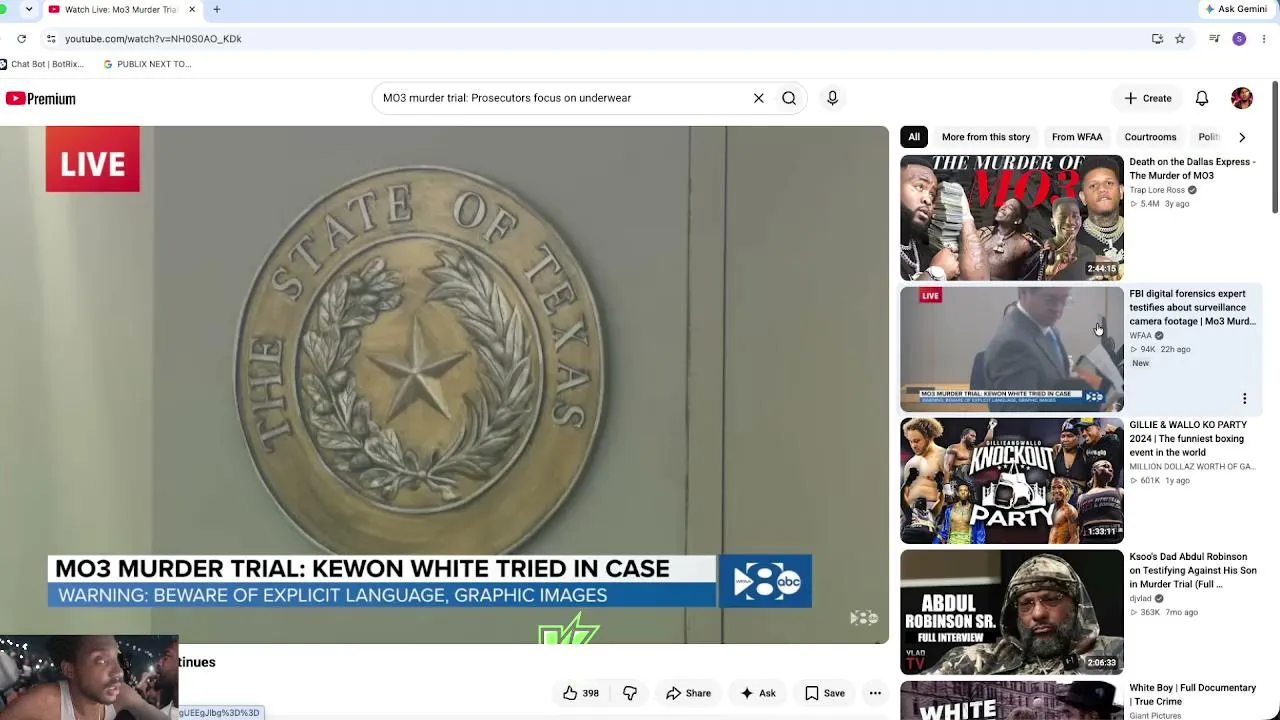Visit MILLION DOLLAZ WORTH OF GA... channel
The width and height of the screenshot is (1280, 720).
coord(1192,467)
